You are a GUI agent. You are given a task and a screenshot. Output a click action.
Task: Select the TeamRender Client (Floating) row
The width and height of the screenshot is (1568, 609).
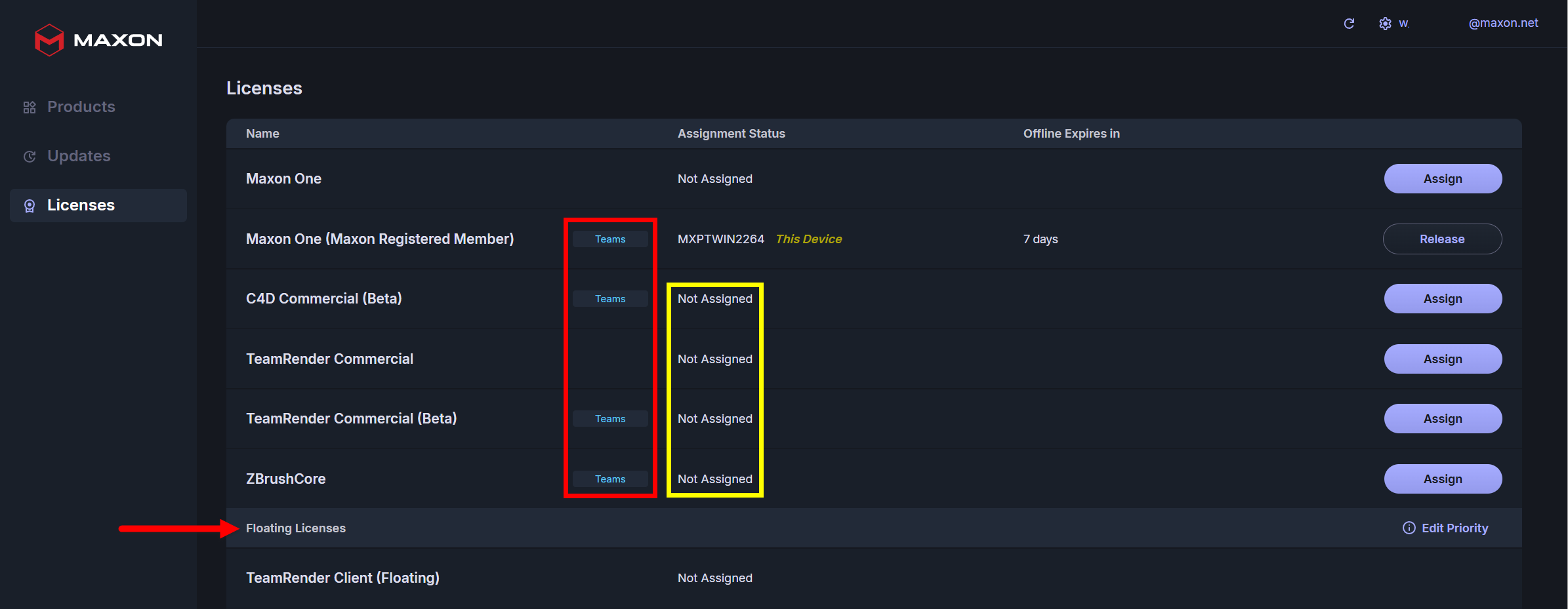(342, 578)
